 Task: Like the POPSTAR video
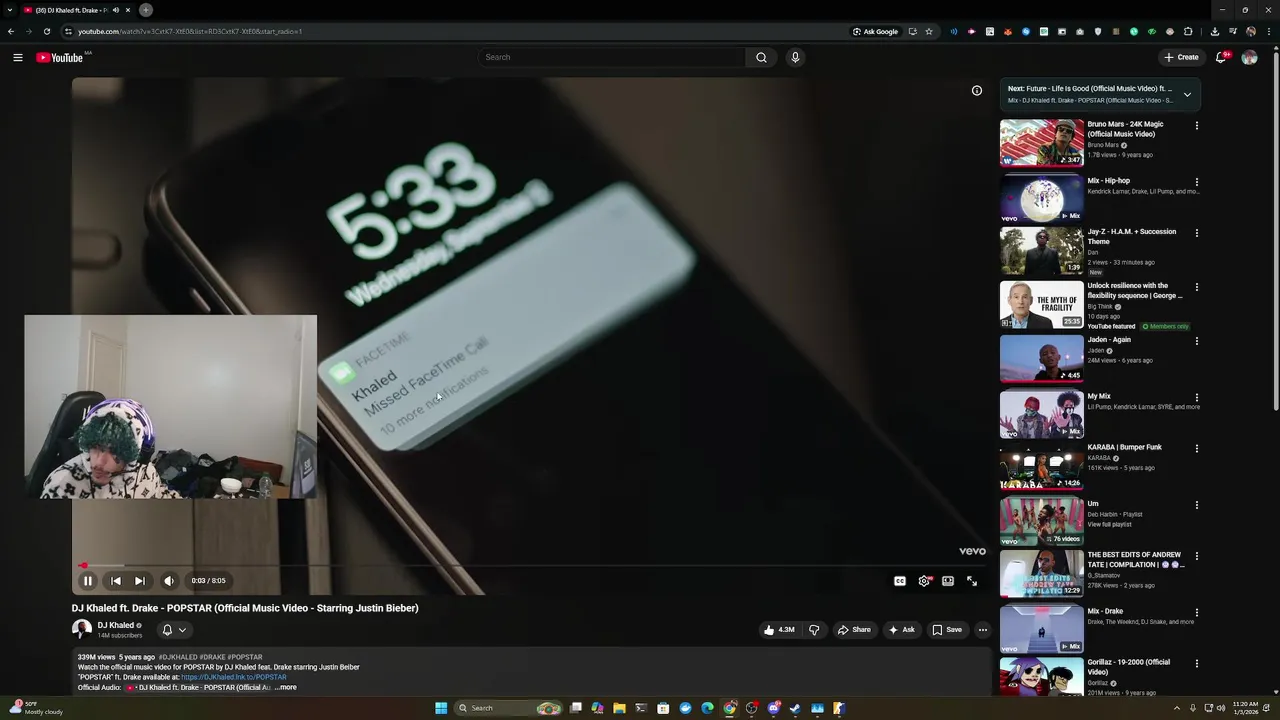780,630
